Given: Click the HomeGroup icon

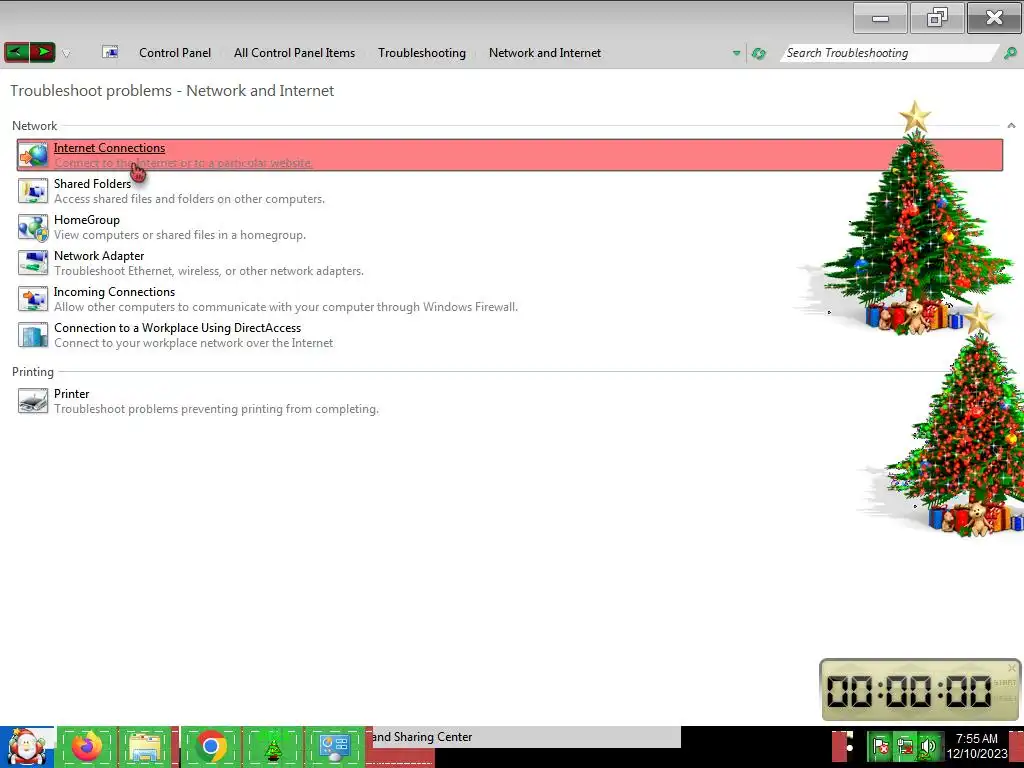Looking at the screenshot, I should click(x=33, y=227).
